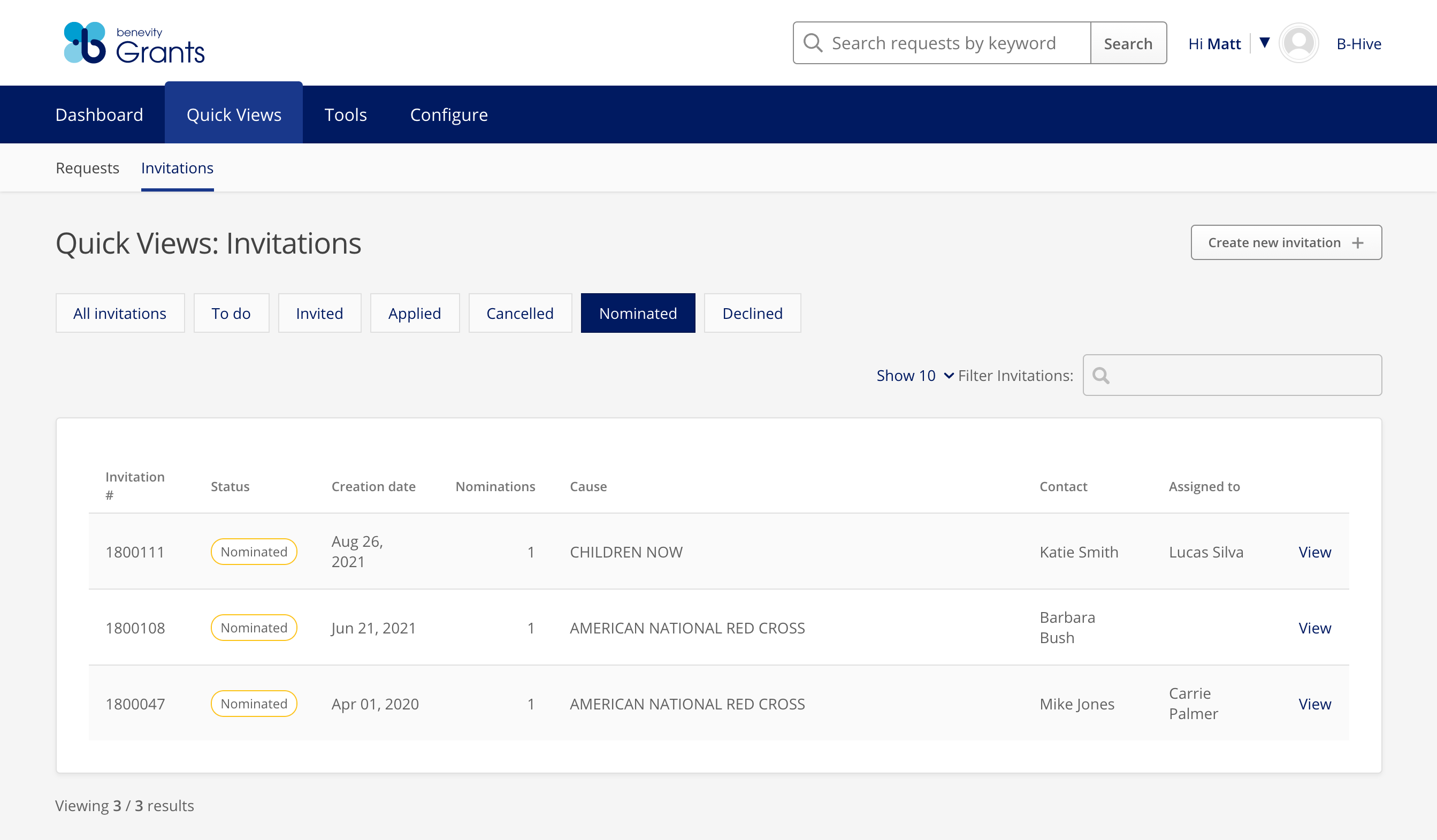Sort by Assigned to column header
This screenshot has width=1437, height=840.
(x=1204, y=486)
